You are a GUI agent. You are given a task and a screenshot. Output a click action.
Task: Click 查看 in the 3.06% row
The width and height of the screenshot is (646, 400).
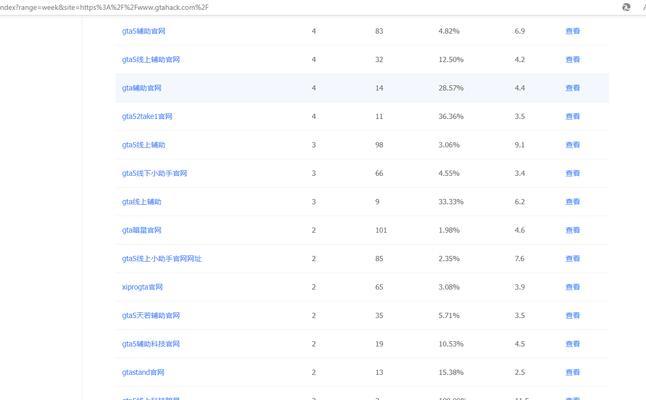pos(573,145)
